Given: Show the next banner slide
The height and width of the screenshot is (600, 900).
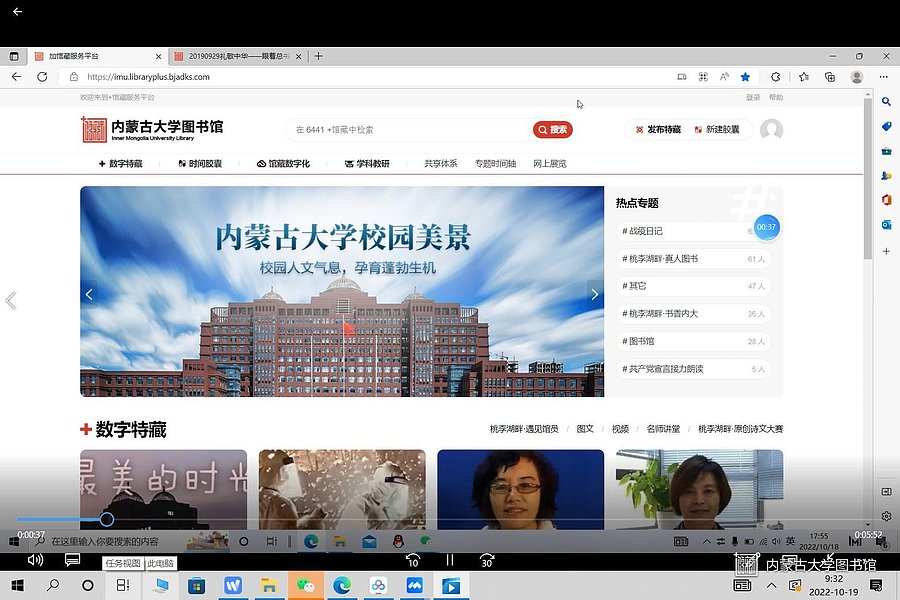Looking at the screenshot, I should click(595, 295).
